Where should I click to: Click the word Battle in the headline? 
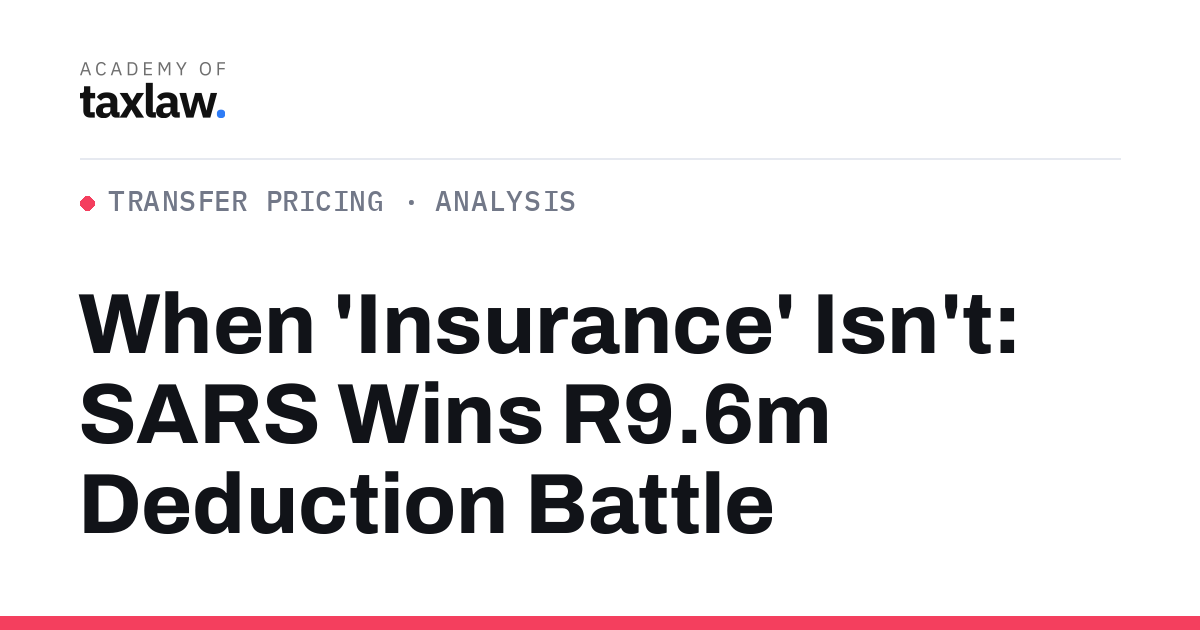pyautogui.click(x=651, y=506)
